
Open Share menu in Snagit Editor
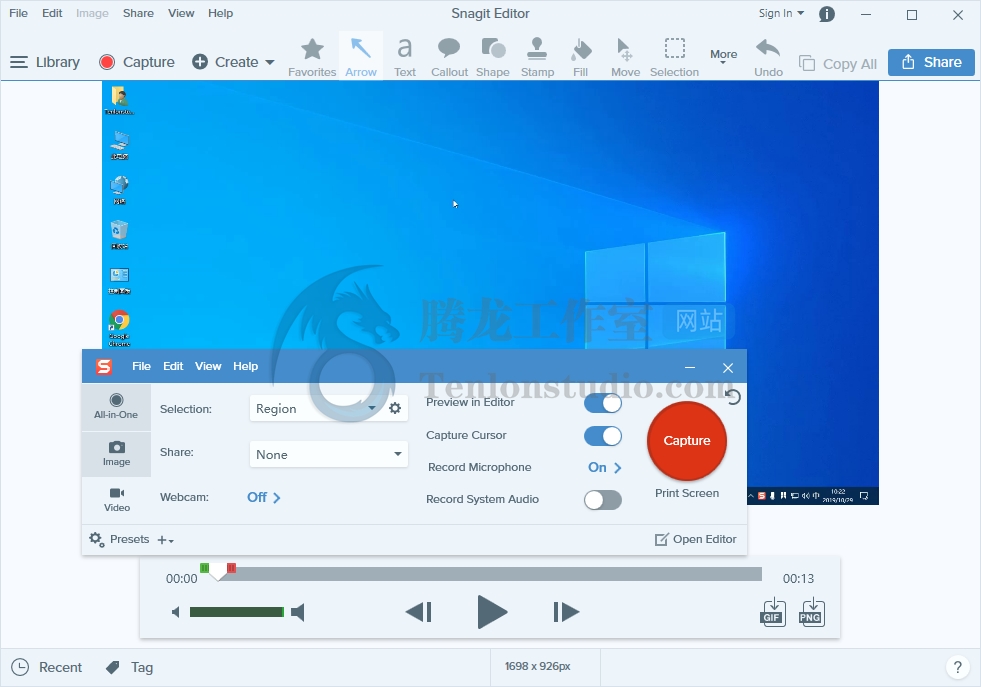(x=138, y=13)
